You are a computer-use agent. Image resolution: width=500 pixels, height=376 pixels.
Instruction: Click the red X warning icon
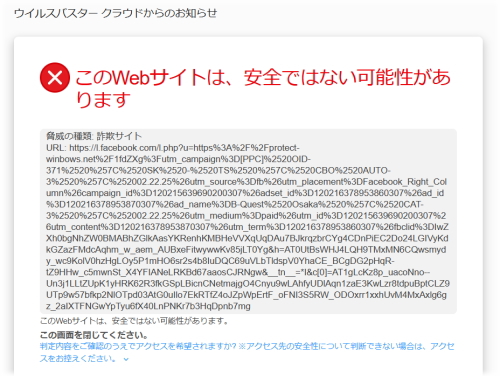[x=55, y=78]
